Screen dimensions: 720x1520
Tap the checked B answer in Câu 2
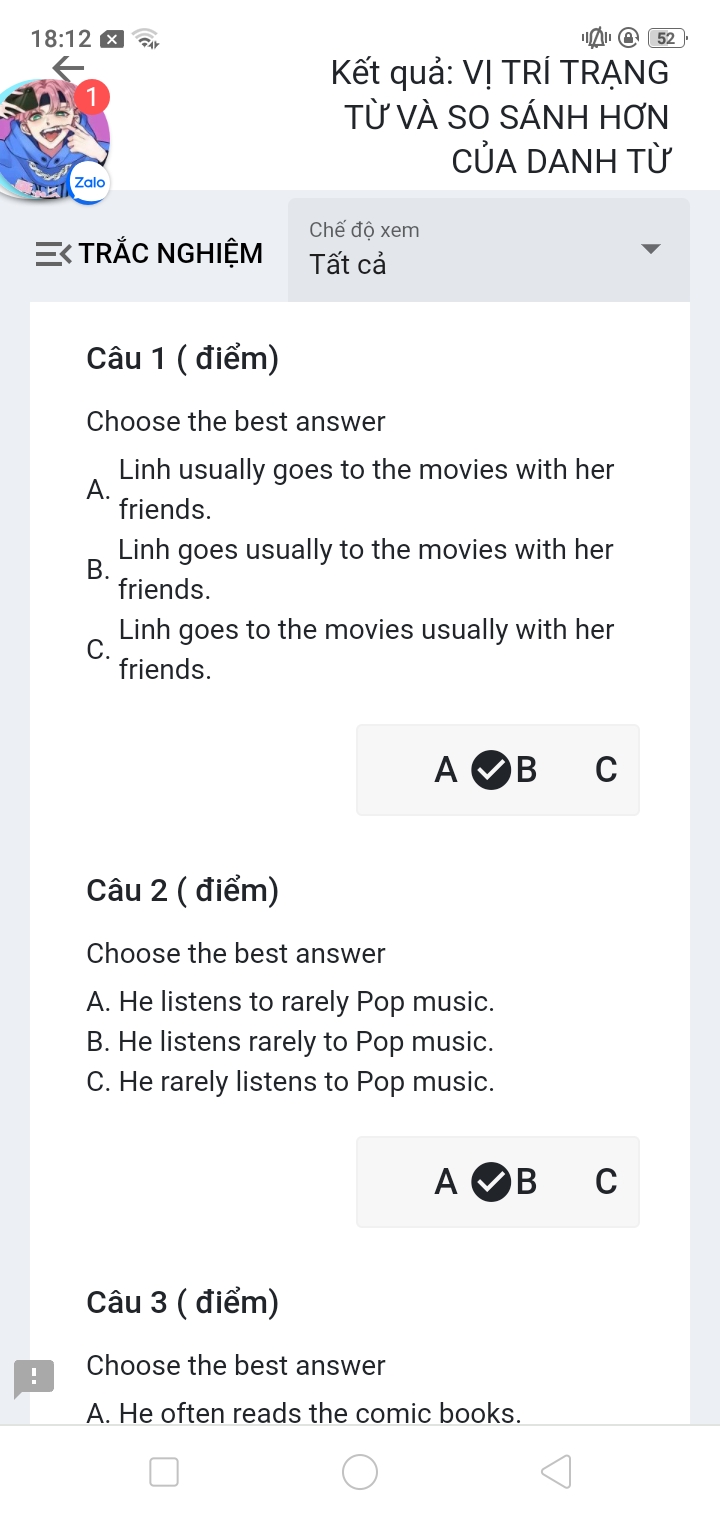505,1182
